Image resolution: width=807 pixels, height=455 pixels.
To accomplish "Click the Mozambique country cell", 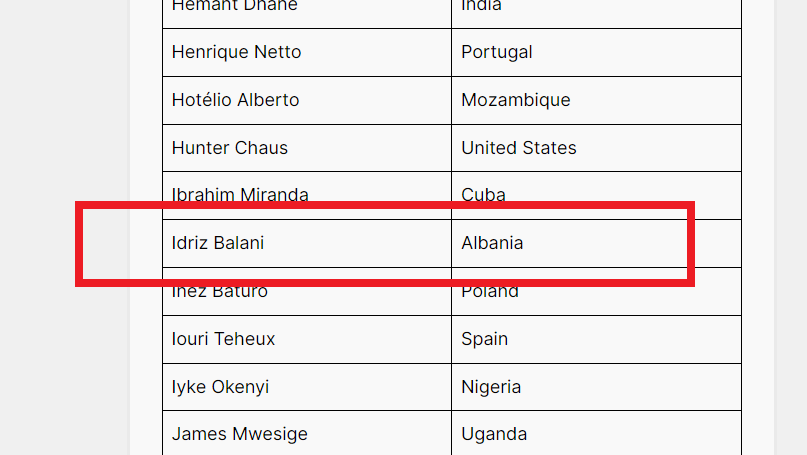I will coord(596,100).
